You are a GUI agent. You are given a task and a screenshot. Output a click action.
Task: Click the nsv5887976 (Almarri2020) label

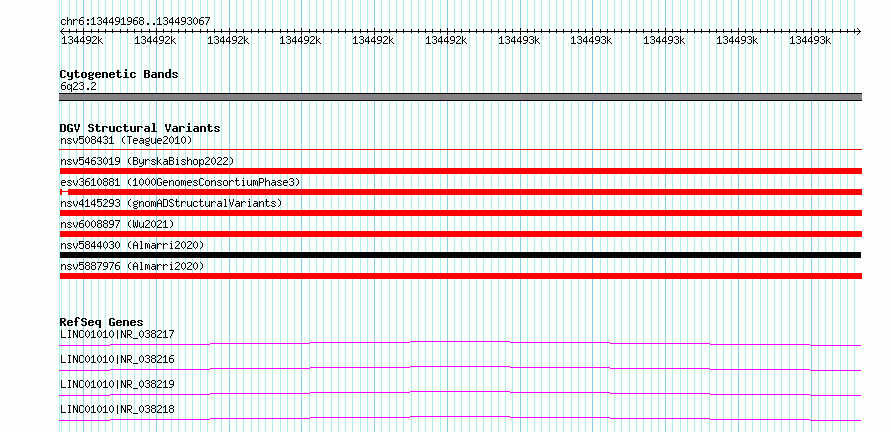pyautogui.click(x=132, y=266)
